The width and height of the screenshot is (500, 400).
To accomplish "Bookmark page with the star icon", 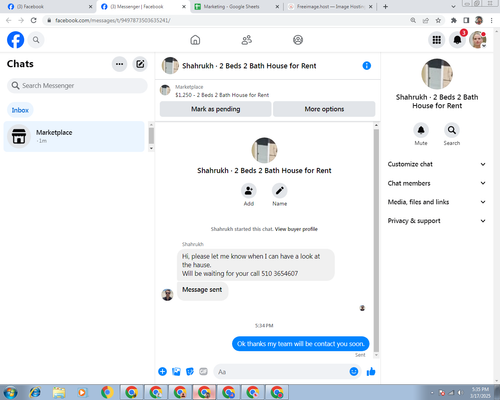I will 438,20.
